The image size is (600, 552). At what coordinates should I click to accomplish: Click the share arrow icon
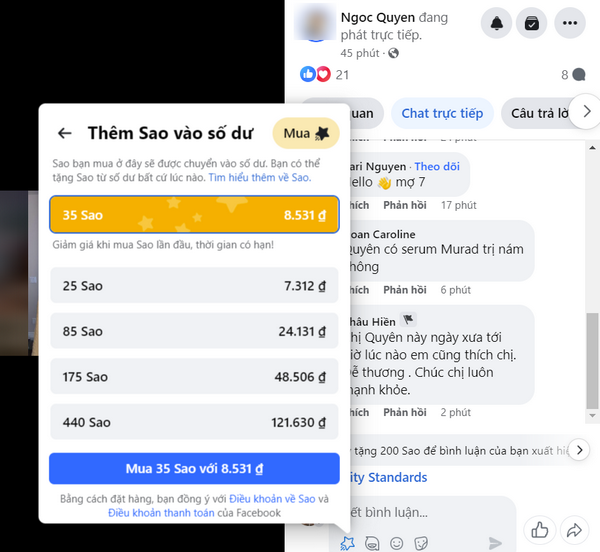coord(574,530)
